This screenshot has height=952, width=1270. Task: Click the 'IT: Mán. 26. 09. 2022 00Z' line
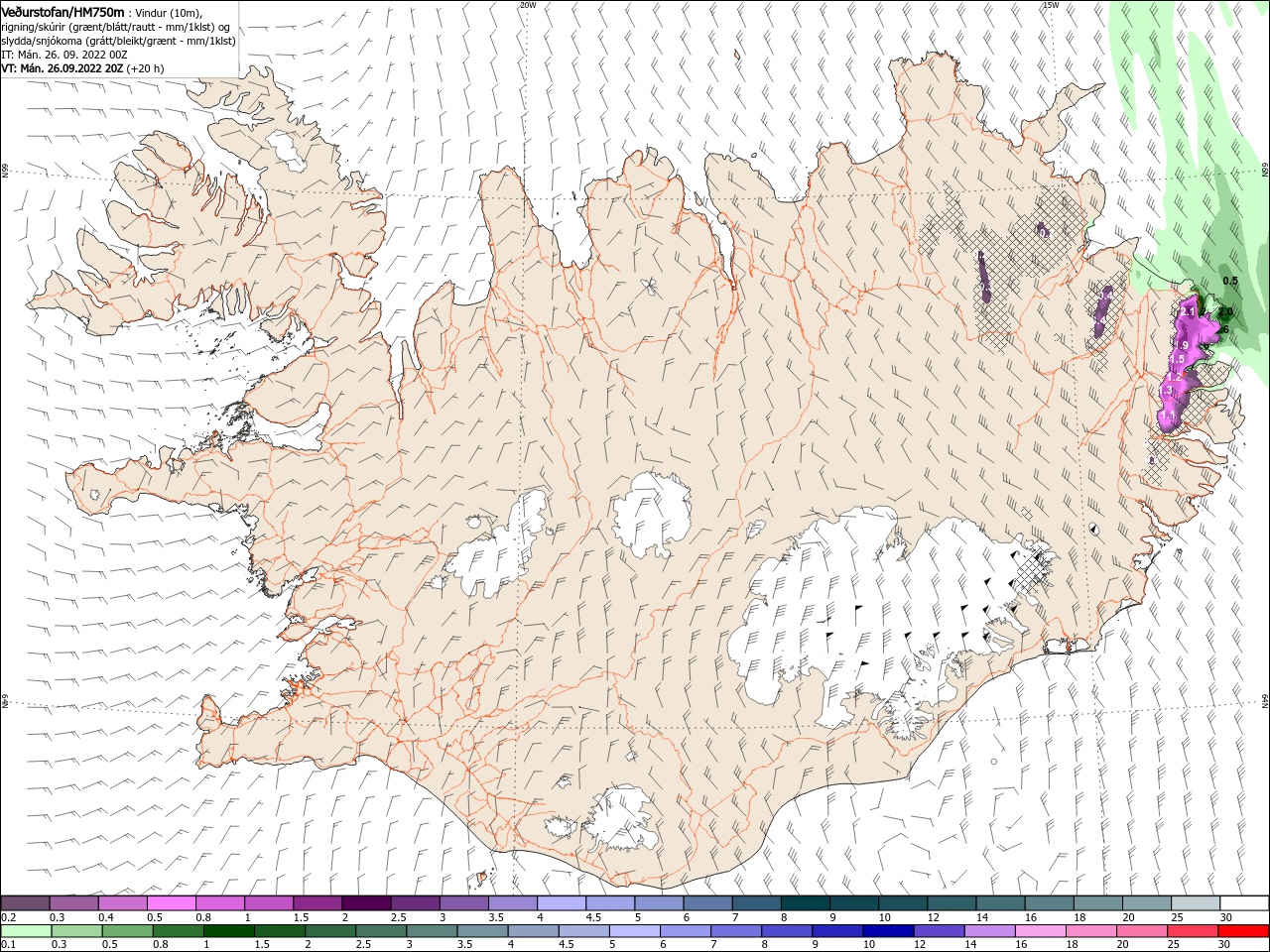(x=64, y=55)
